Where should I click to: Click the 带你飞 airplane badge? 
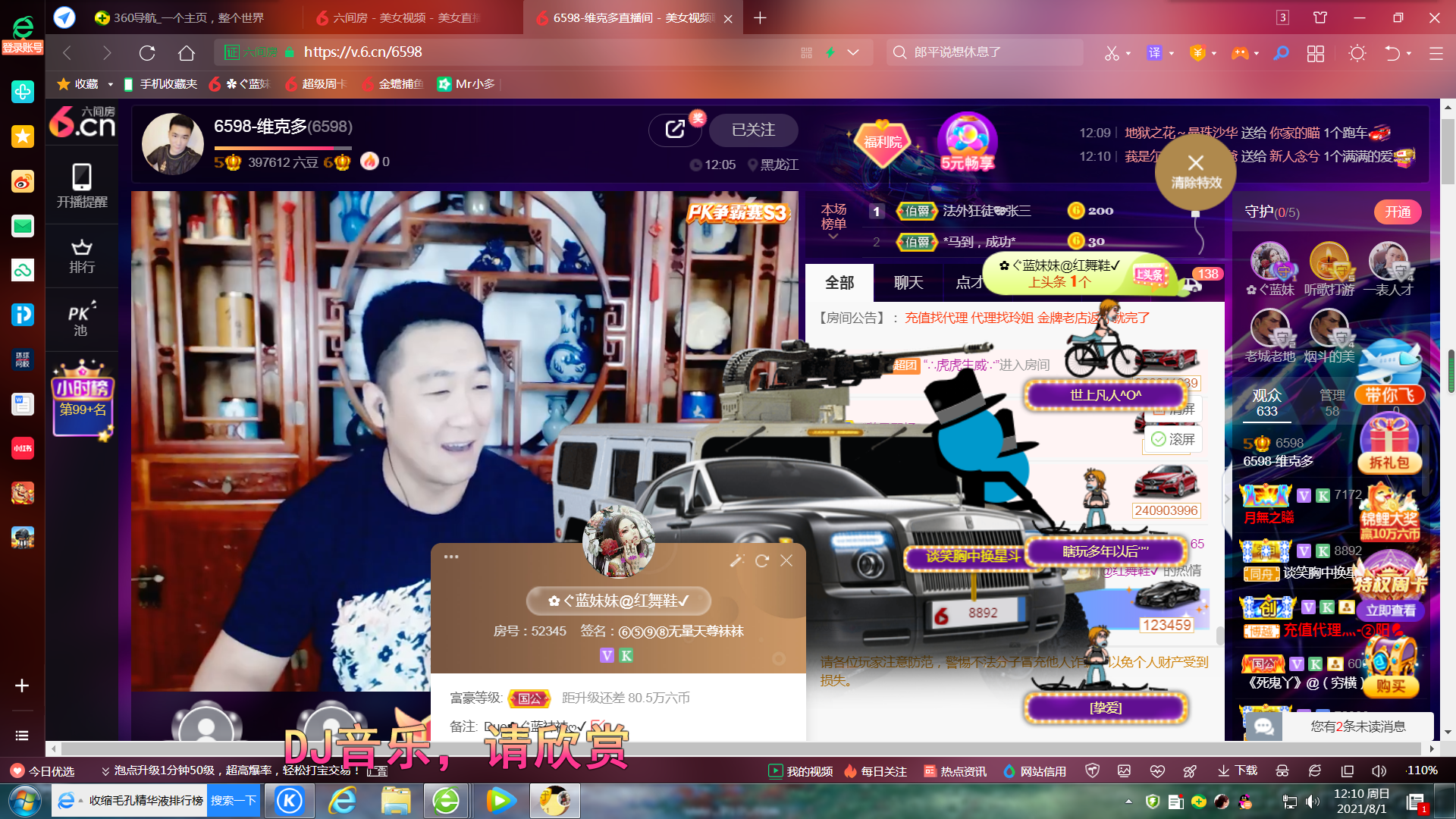tap(1389, 371)
